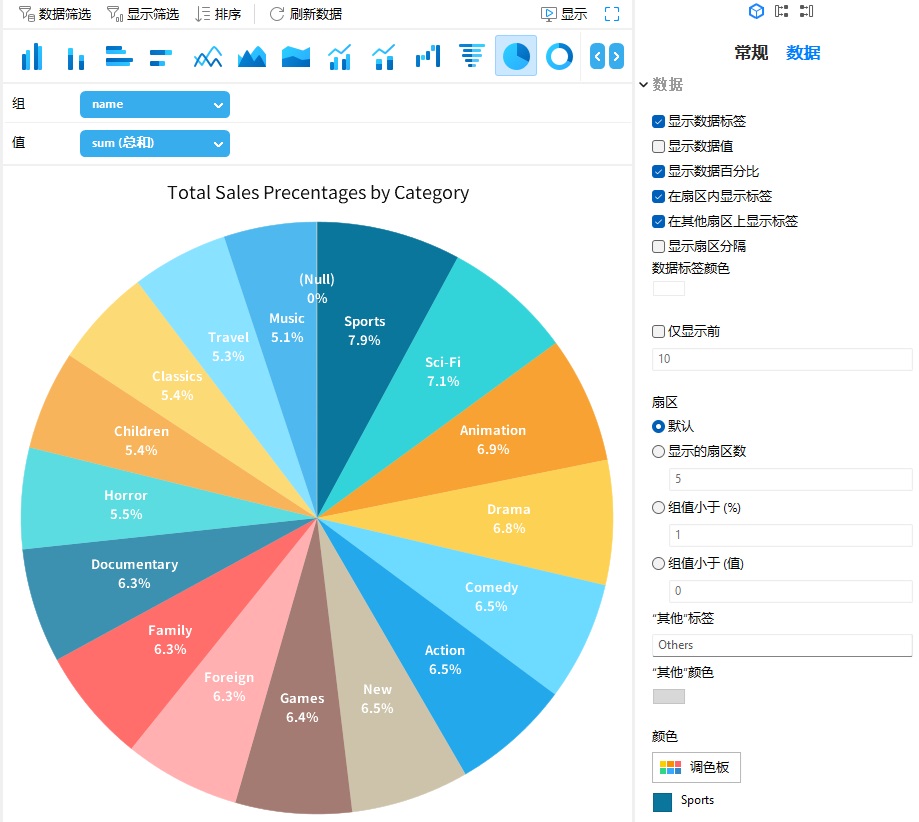
Task: Pick the 数据标签颜色 color swatch
Action: (x=668, y=288)
